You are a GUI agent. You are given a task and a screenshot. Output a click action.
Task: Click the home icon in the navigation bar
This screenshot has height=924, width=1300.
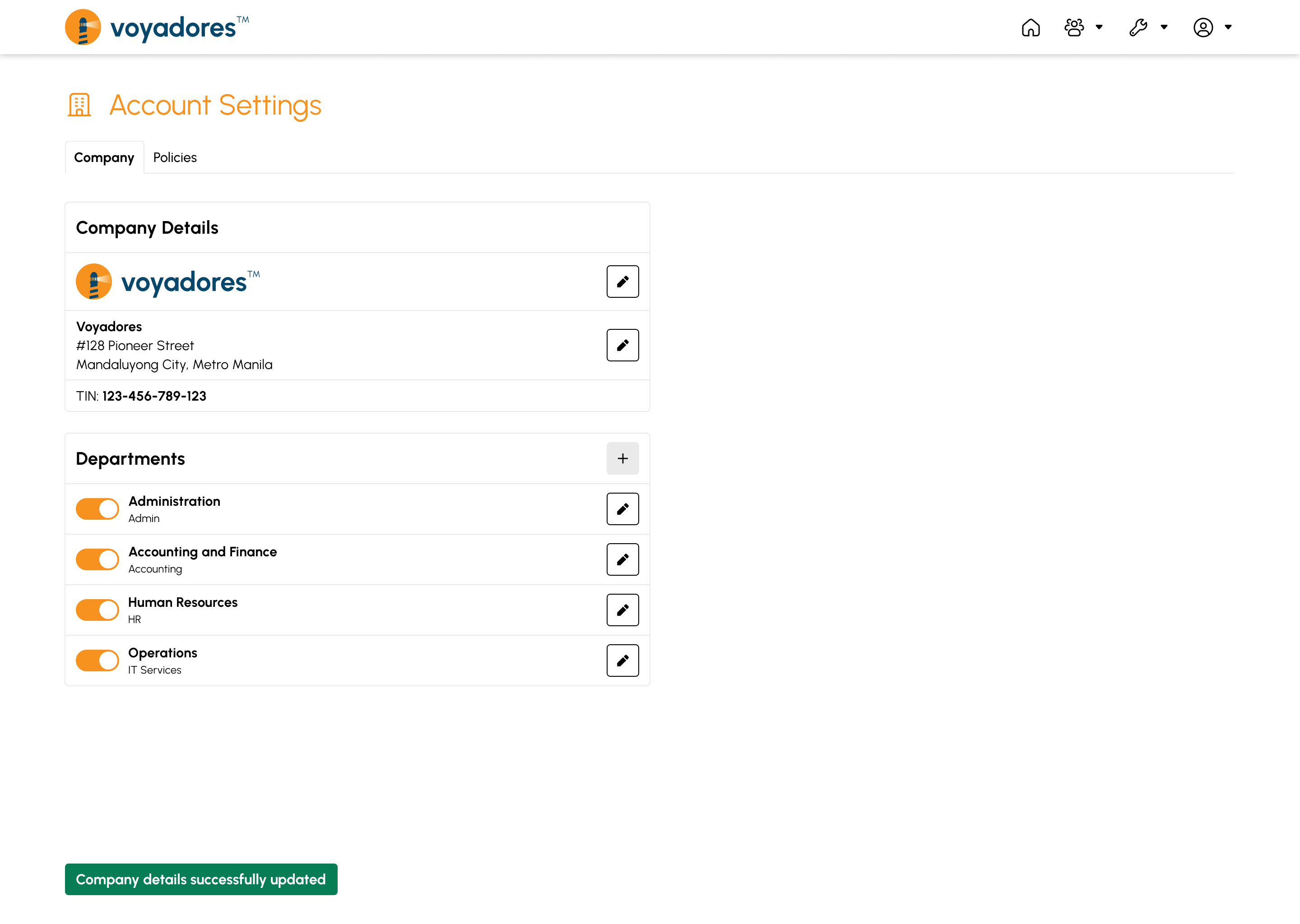pyautogui.click(x=1031, y=27)
